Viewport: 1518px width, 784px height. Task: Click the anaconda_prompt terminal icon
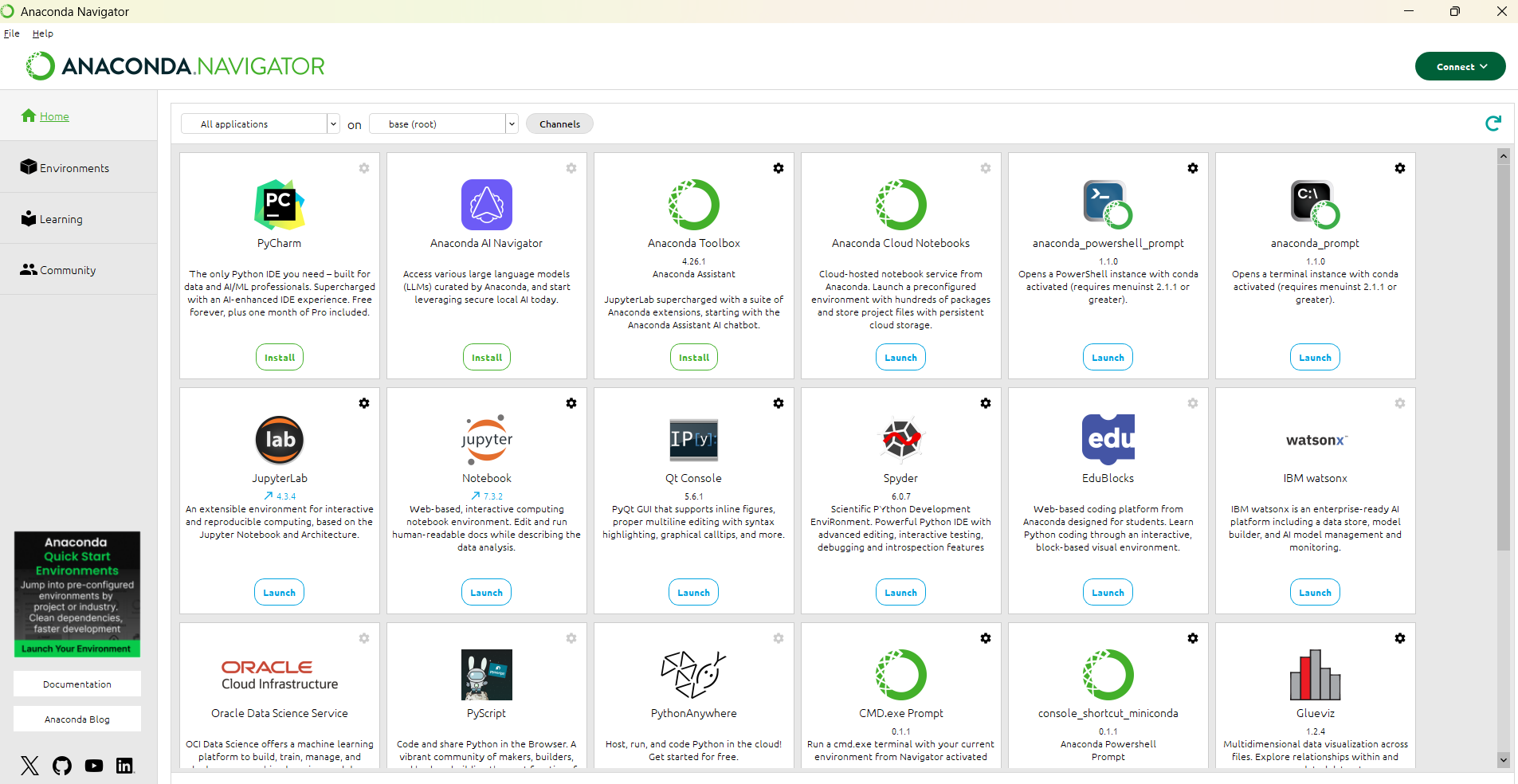coord(1316,205)
